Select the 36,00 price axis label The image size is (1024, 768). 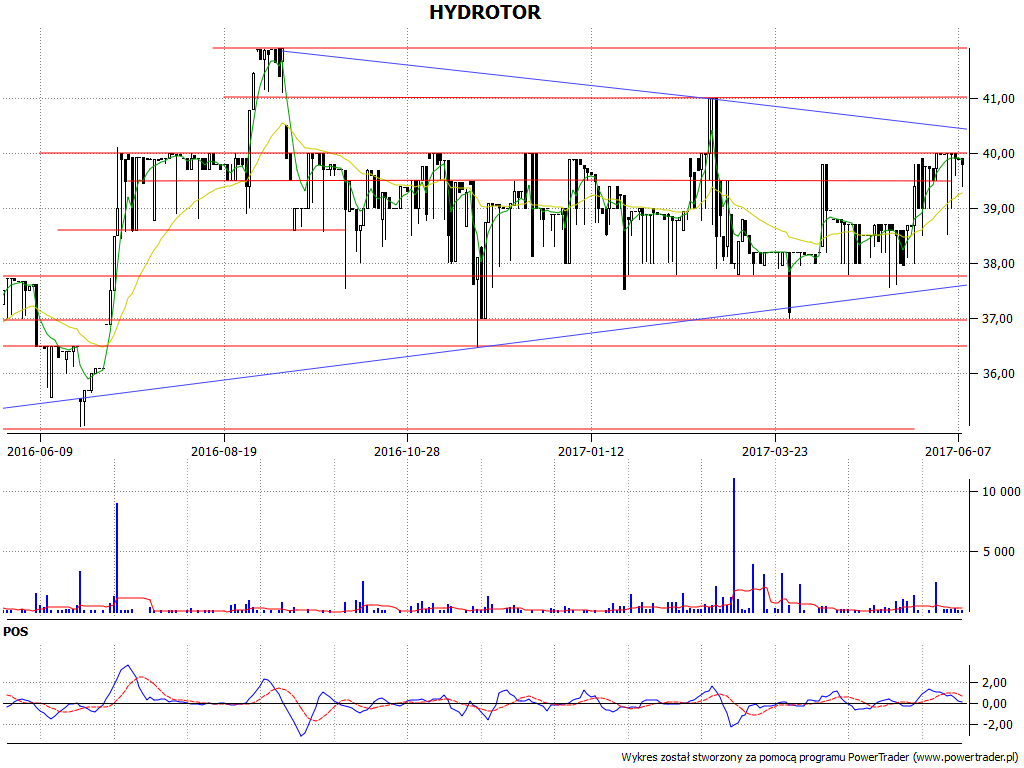[x=998, y=374]
